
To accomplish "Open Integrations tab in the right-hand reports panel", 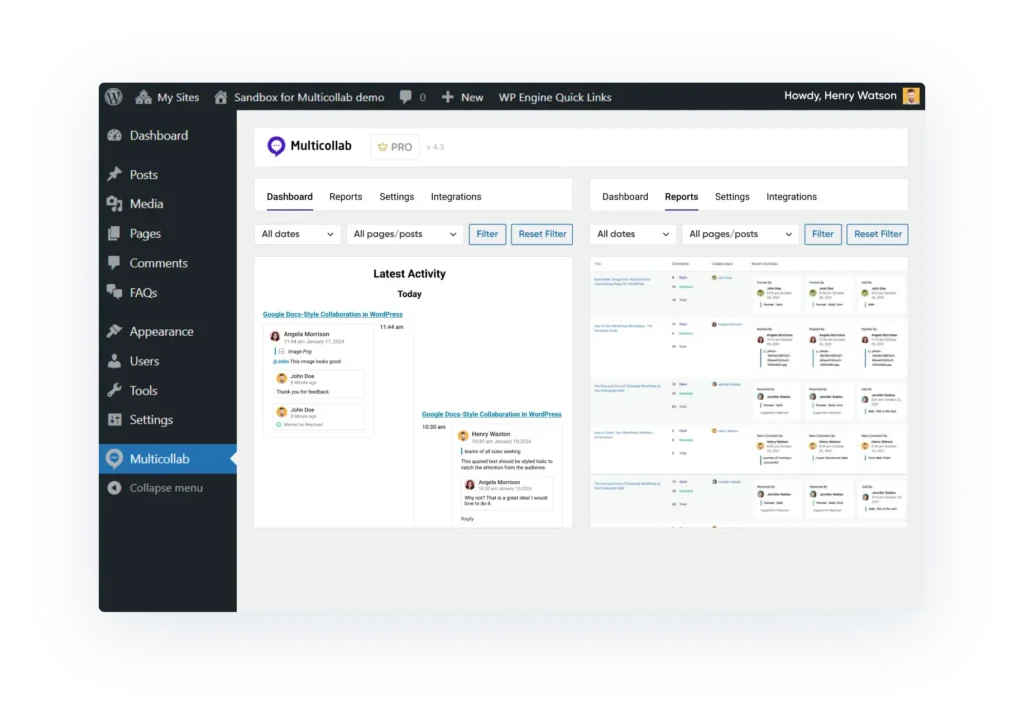I will coord(792,197).
